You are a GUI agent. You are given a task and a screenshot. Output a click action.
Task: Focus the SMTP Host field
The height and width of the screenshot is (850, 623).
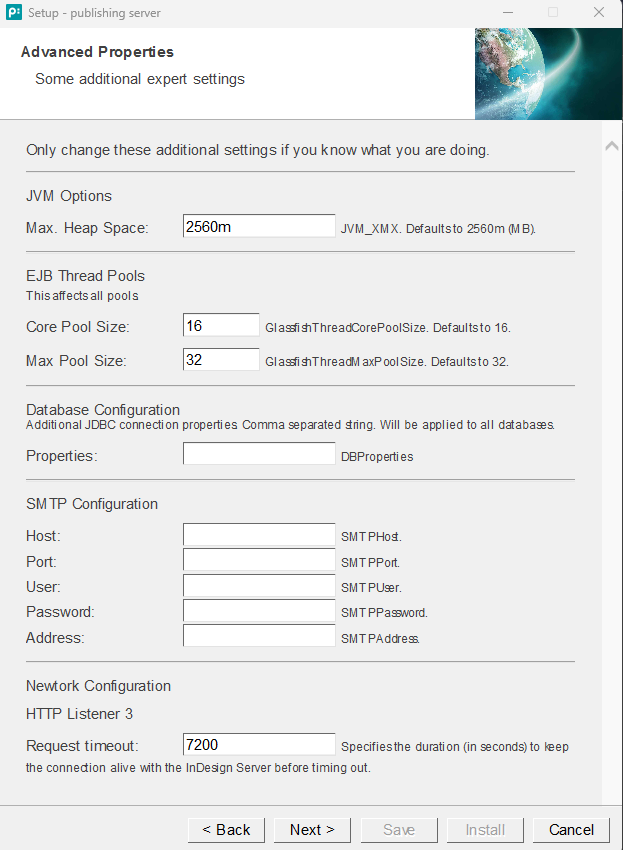pyautogui.click(x=259, y=535)
